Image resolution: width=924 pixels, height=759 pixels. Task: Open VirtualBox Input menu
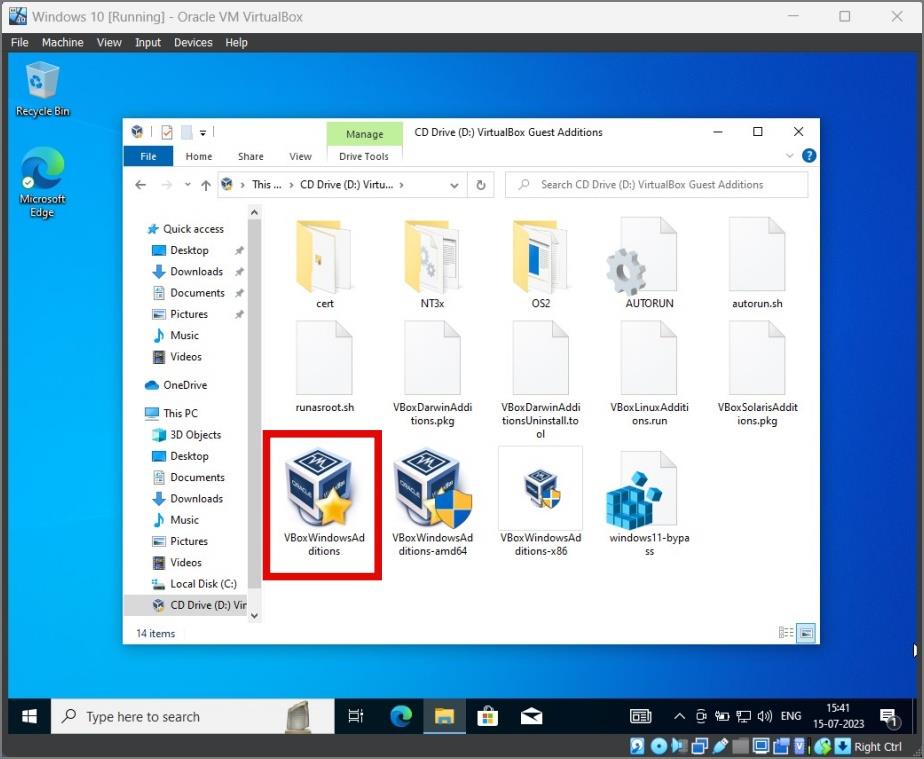148,42
